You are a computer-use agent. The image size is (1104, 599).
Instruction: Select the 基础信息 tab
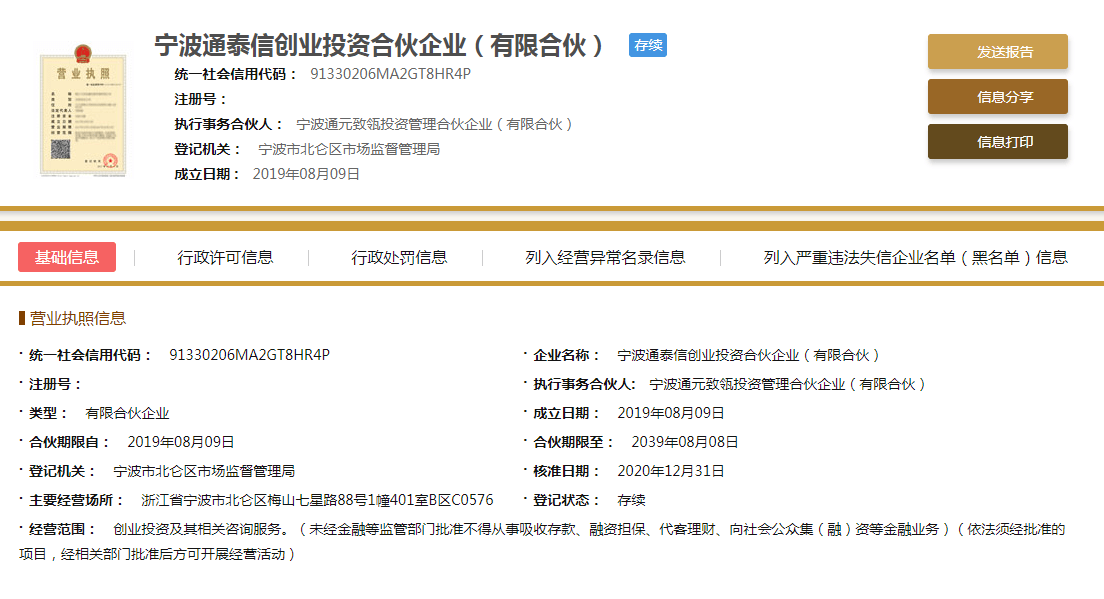66,257
